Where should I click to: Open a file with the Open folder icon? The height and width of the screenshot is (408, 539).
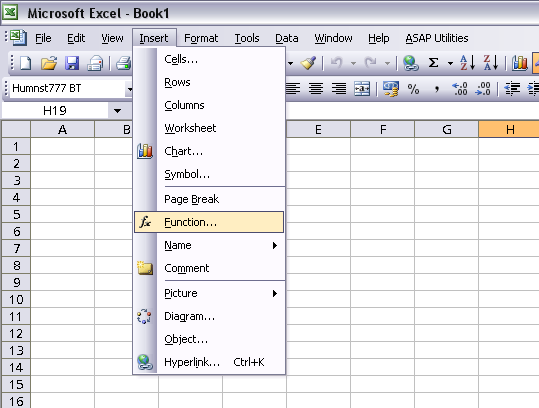(48, 63)
